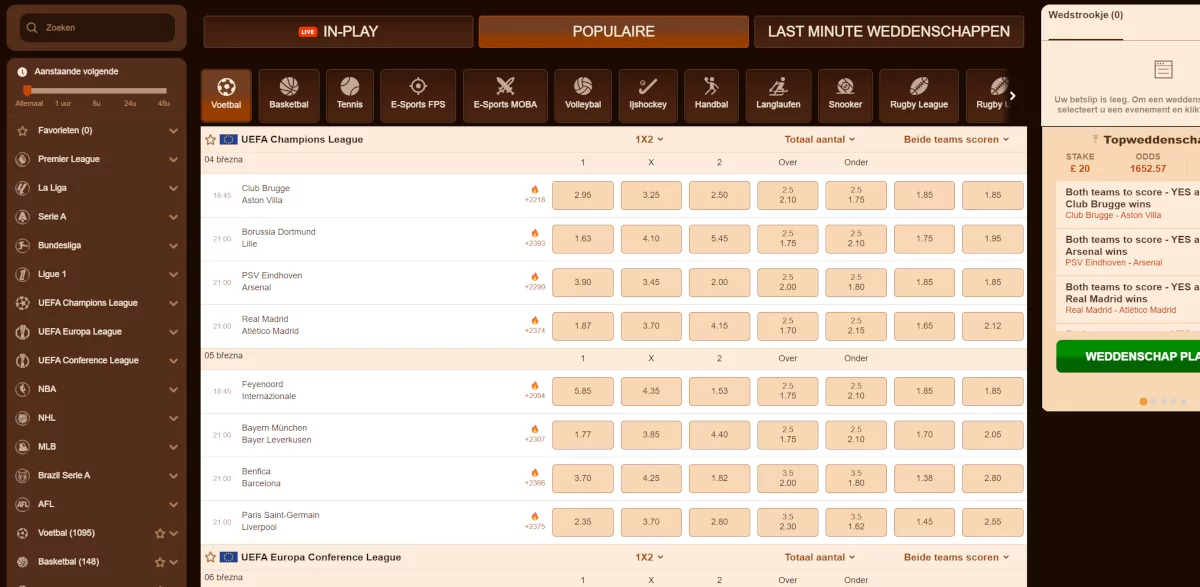Screen dimensions: 1200x587
Task: Expand the Premier League sidebar item
Action: (x=97, y=159)
